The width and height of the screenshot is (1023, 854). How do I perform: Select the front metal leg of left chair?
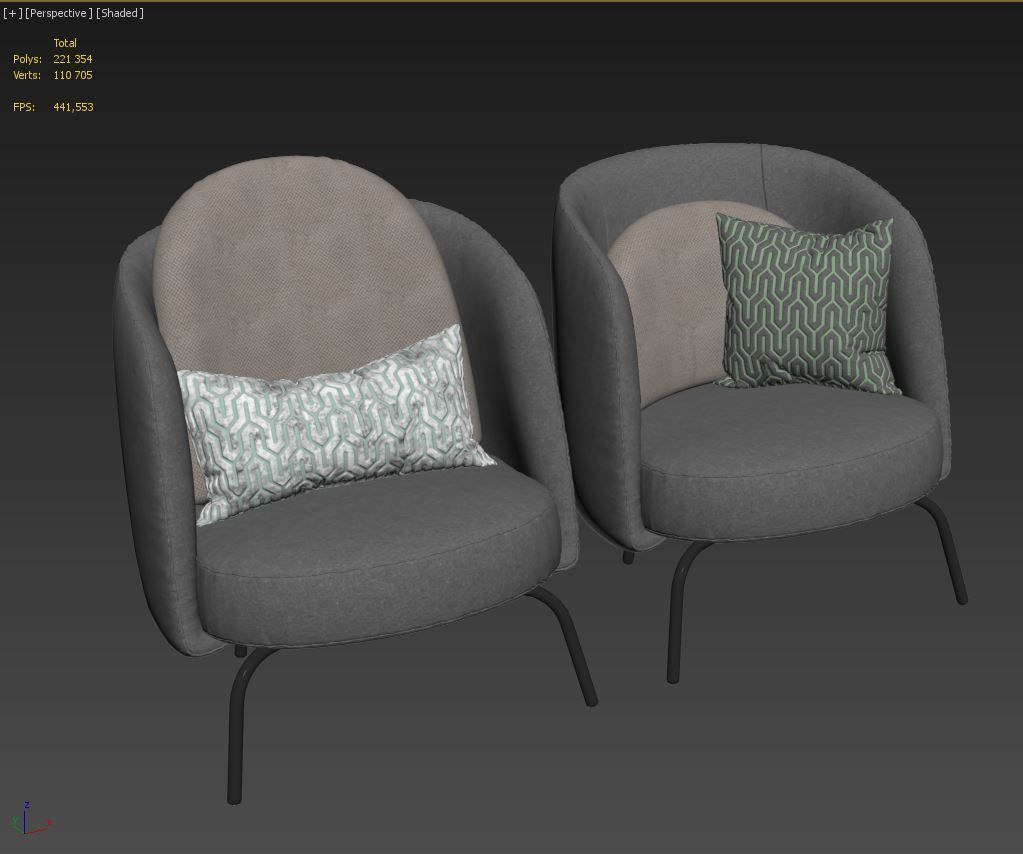239,724
